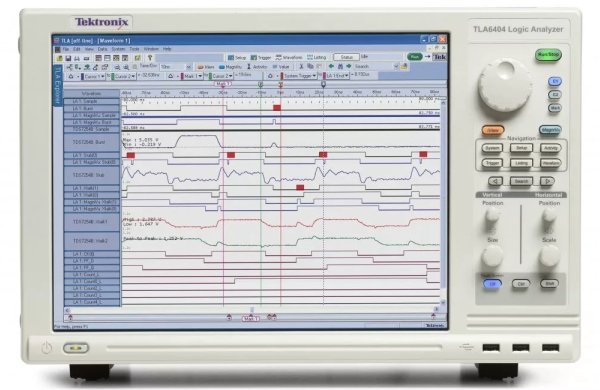Open the Edit menu
This screenshot has height=390, width=600.
[77, 49]
